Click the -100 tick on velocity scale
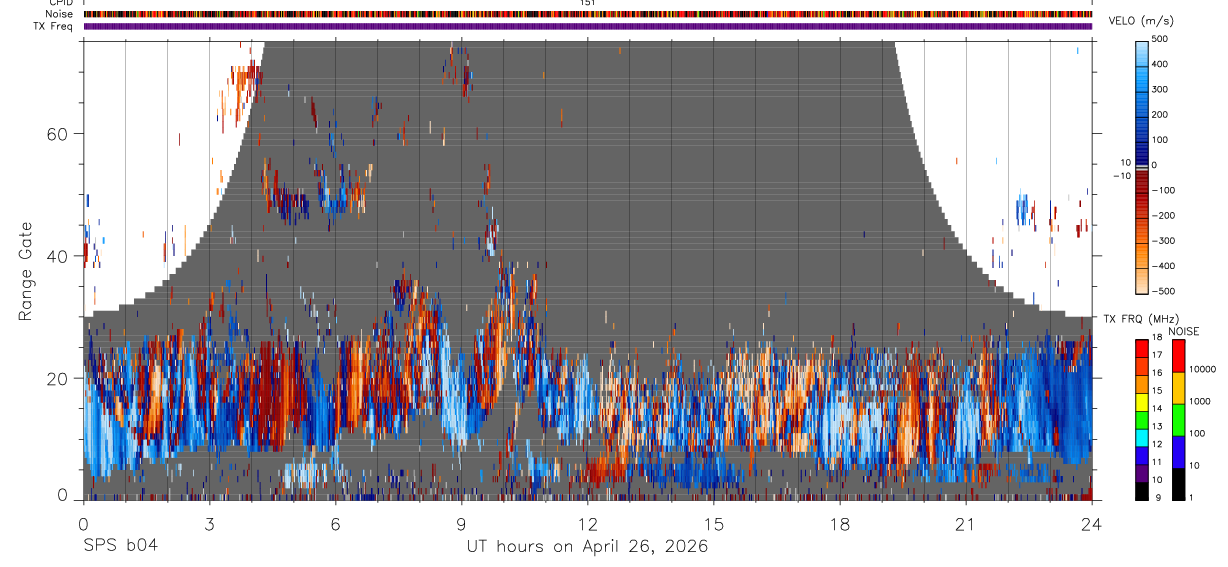This screenshot has width=1228, height=567. [1166, 190]
